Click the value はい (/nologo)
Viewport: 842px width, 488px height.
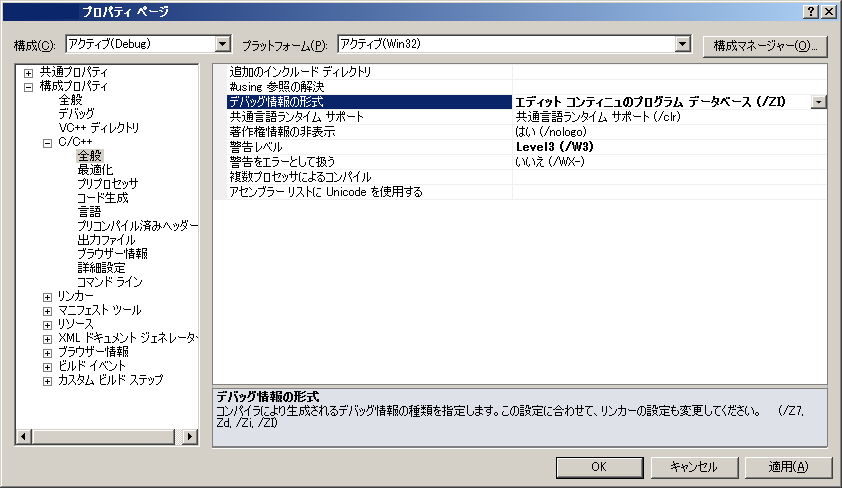coord(551,132)
